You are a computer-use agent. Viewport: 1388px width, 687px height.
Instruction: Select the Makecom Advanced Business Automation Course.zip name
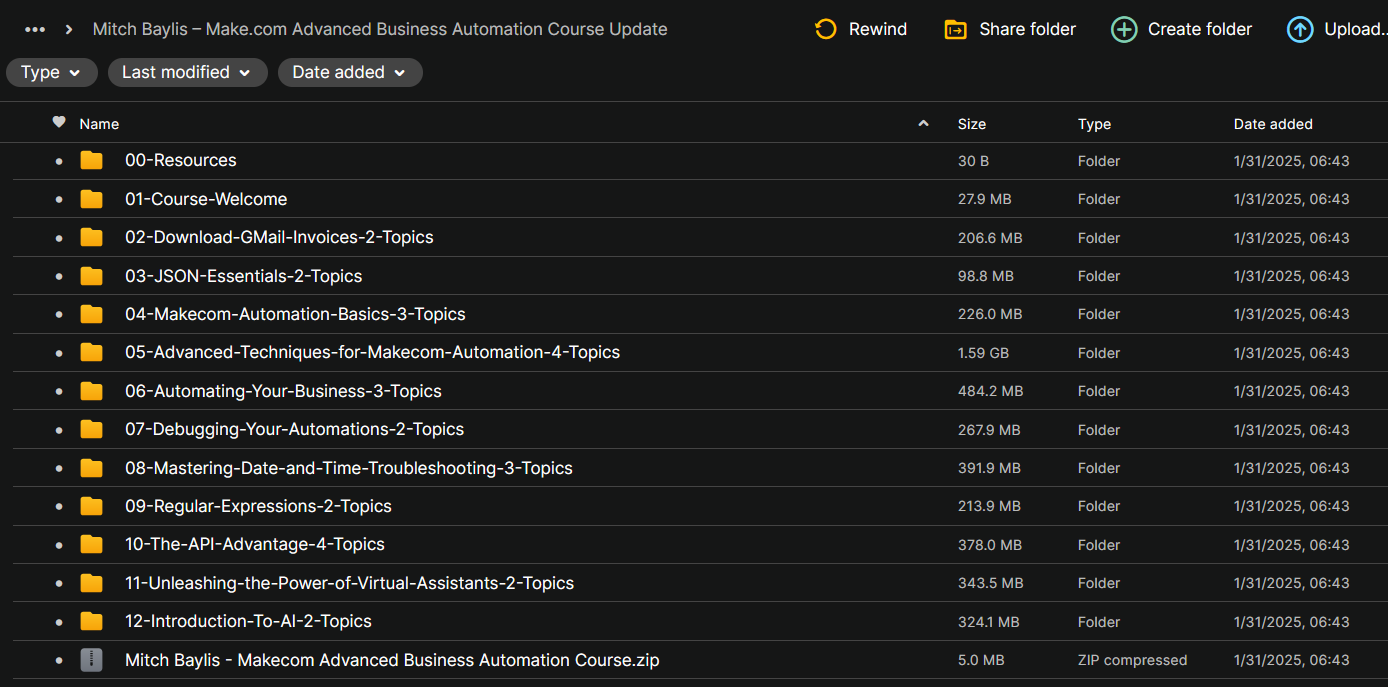tap(392, 660)
